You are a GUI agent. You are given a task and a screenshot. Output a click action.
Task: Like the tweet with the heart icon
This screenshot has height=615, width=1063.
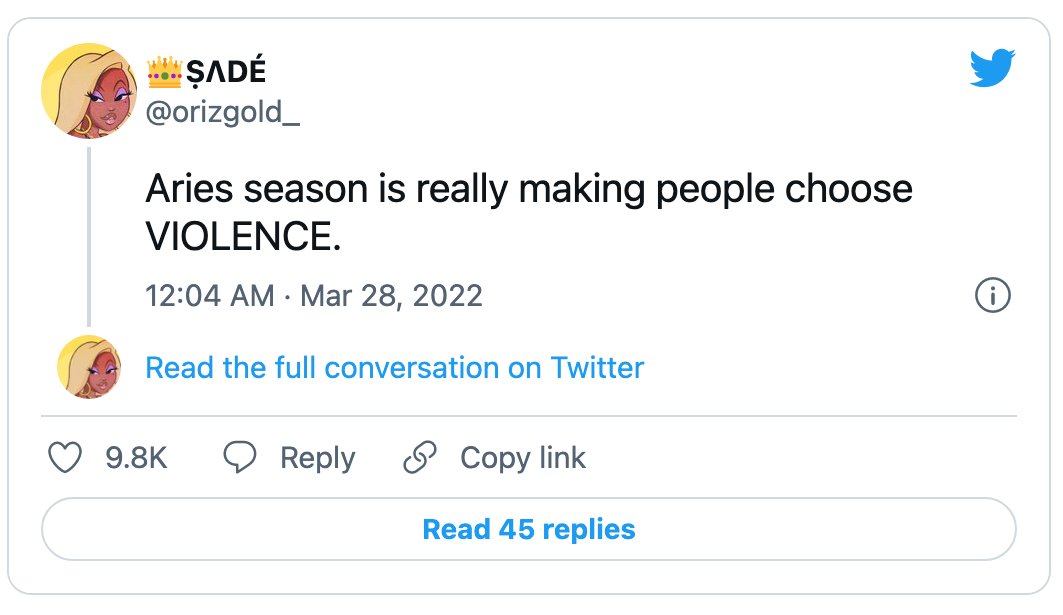pos(65,457)
